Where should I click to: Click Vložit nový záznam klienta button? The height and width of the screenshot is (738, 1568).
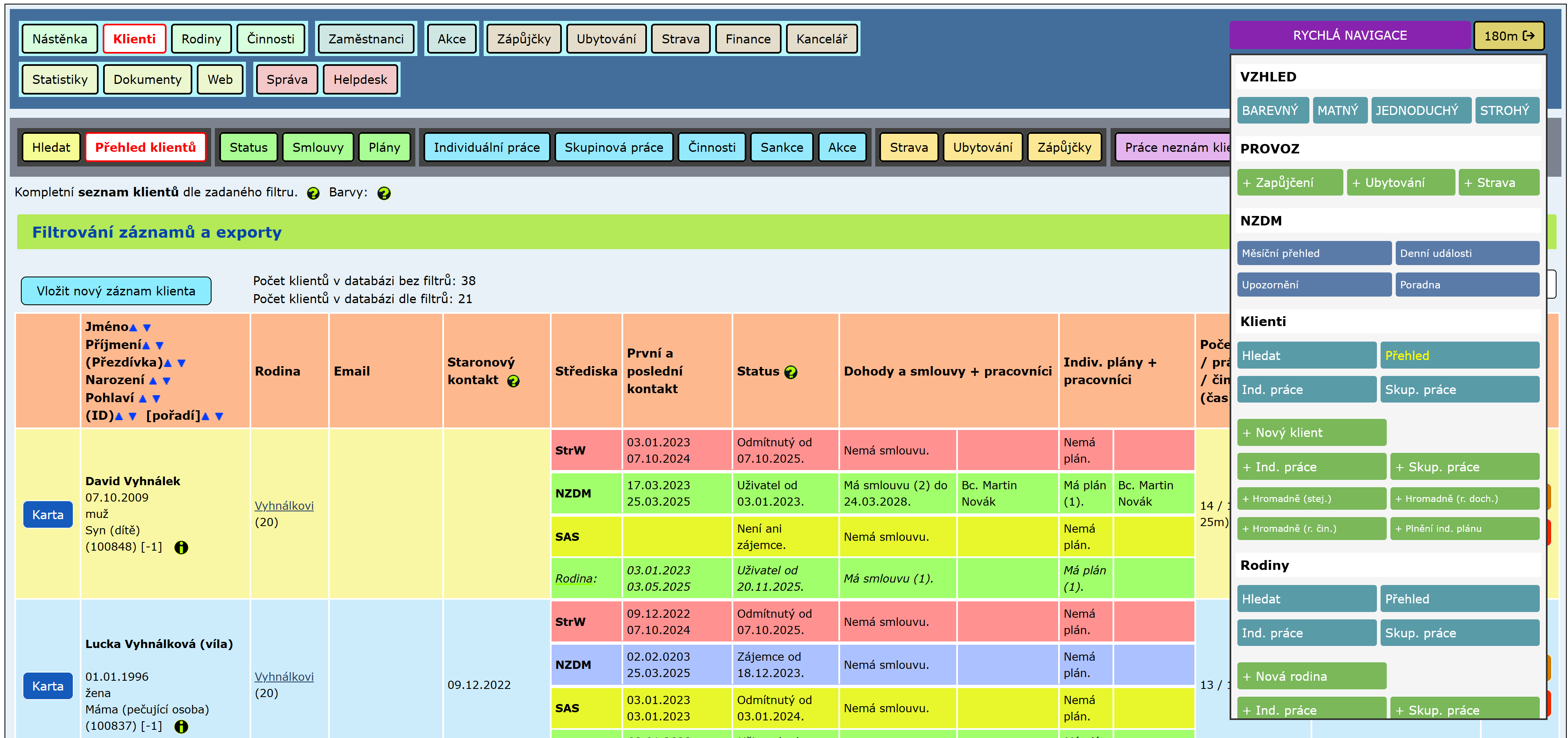116,291
